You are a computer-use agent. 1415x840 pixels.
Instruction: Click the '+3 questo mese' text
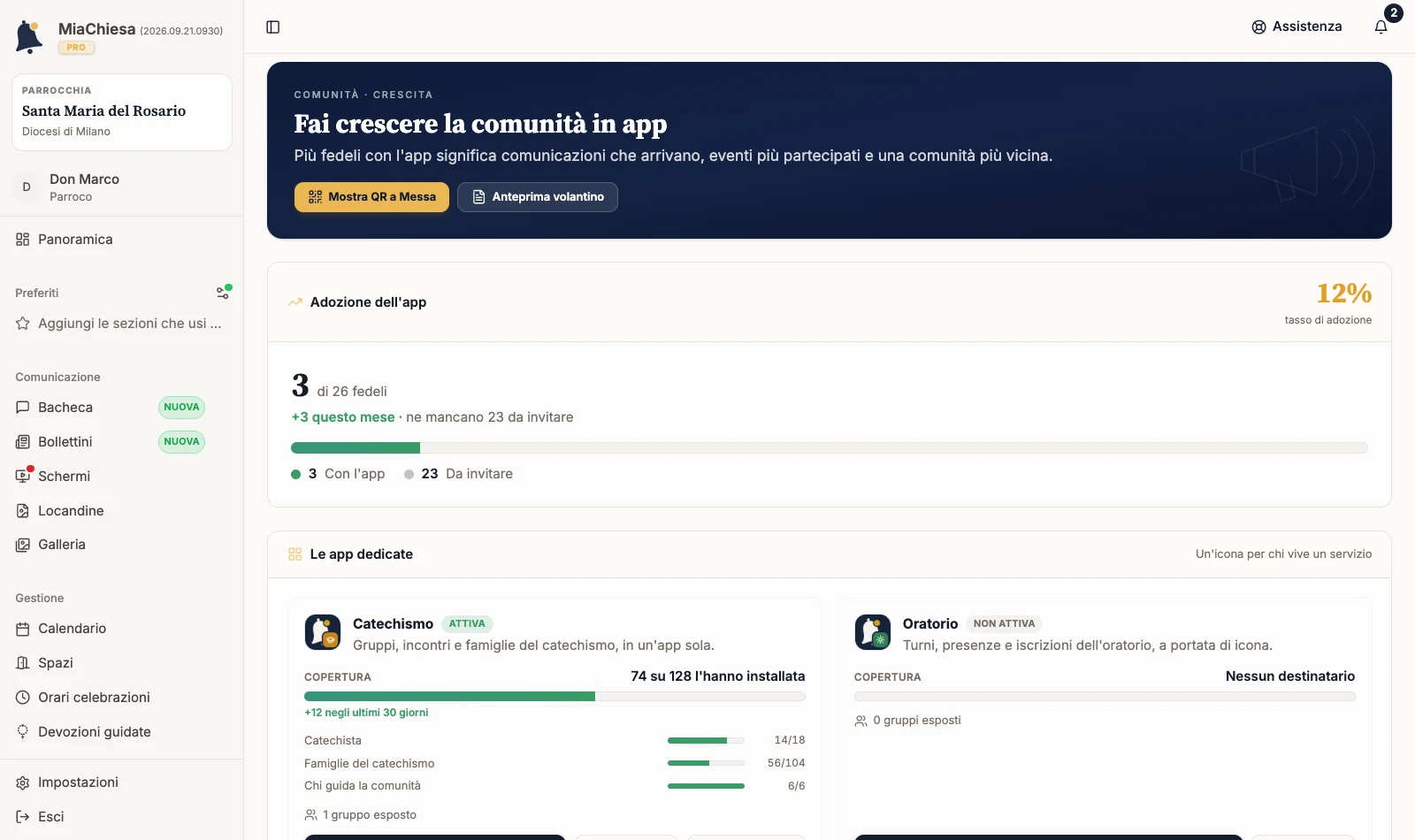tap(343, 417)
